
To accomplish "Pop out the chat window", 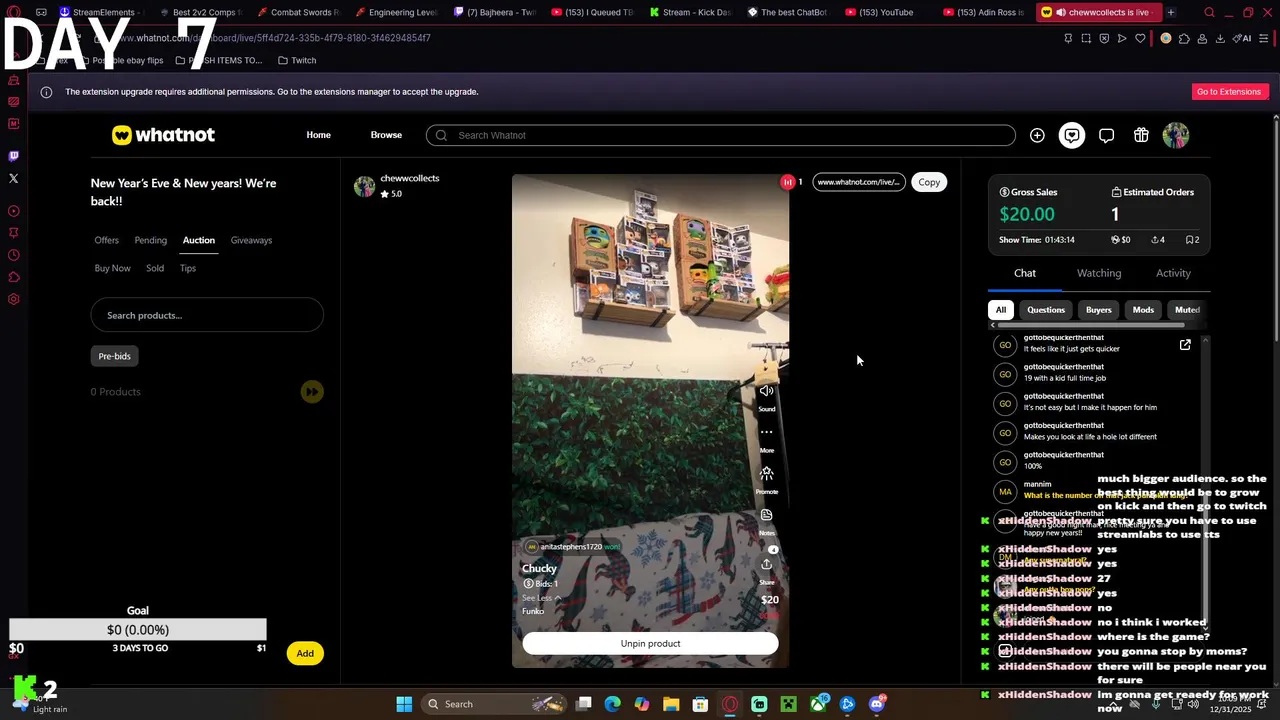I will tap(1185, 345).
